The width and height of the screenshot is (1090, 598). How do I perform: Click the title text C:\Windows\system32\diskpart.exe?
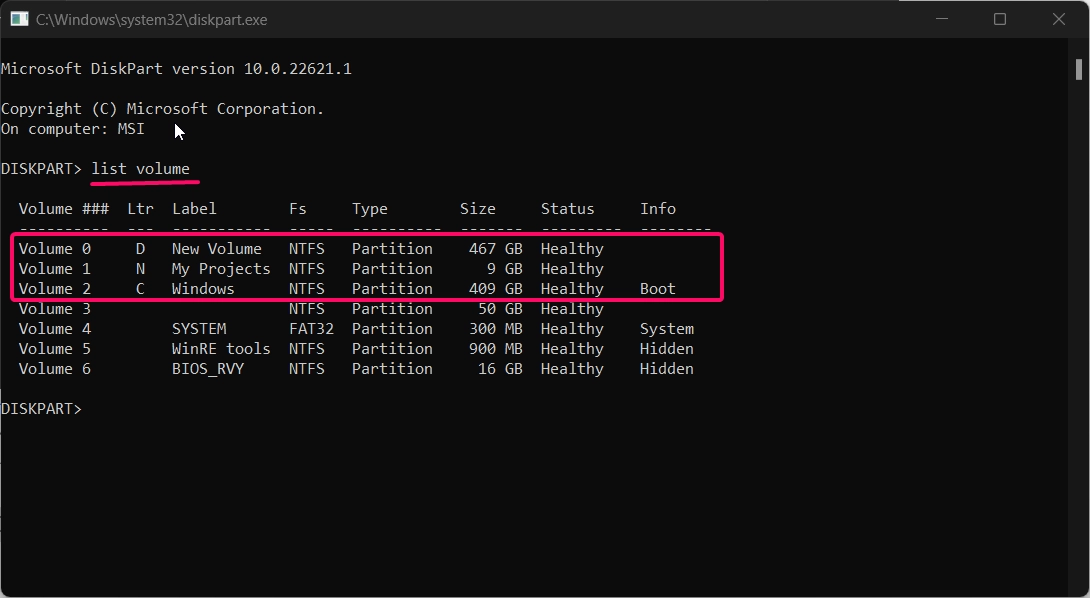click(x=152, y=20)
